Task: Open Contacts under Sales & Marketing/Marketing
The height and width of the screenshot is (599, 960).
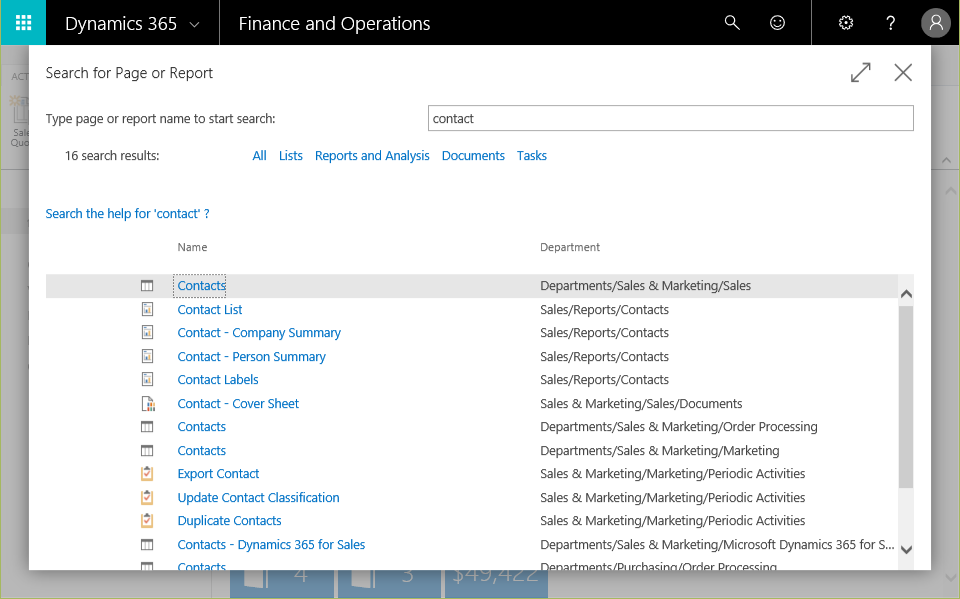Action: pyautogui.click(x=201, y=451)
